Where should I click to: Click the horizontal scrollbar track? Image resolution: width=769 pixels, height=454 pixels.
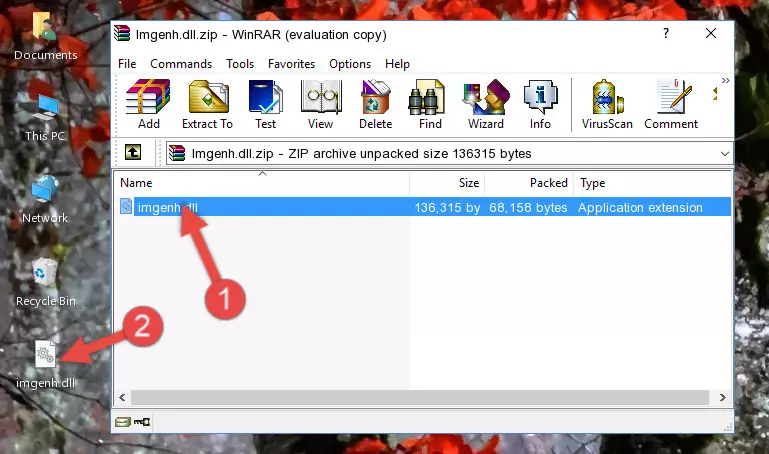coord(420,397)
